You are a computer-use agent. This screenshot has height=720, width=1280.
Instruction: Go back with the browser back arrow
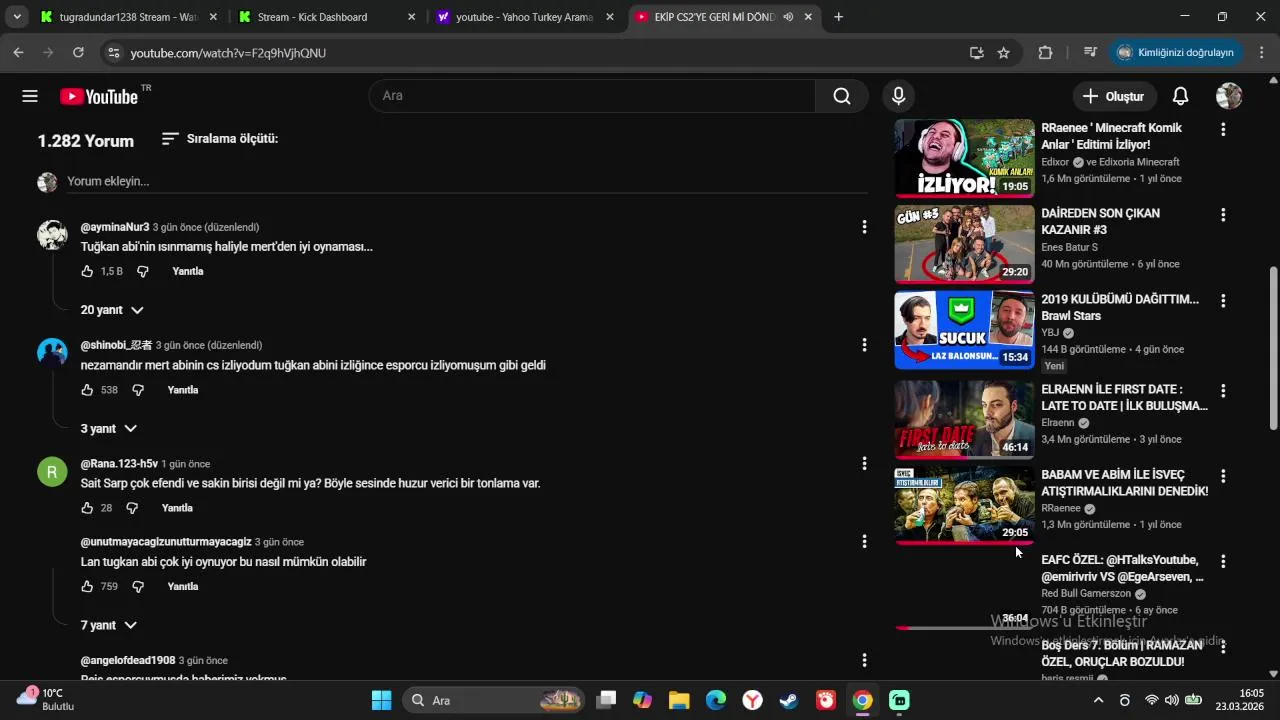19,53
